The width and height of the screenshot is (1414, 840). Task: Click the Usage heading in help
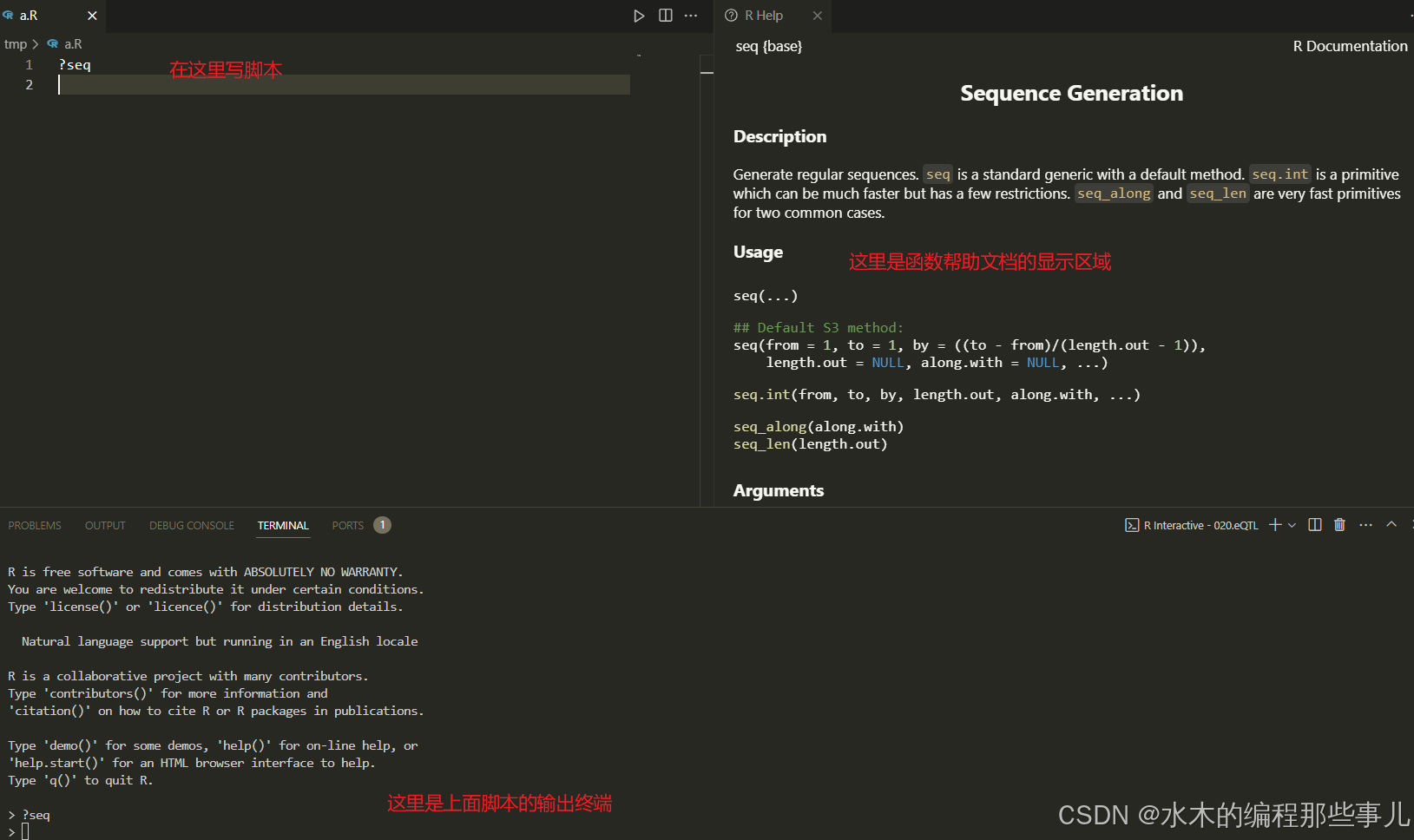tap(758, 253)
